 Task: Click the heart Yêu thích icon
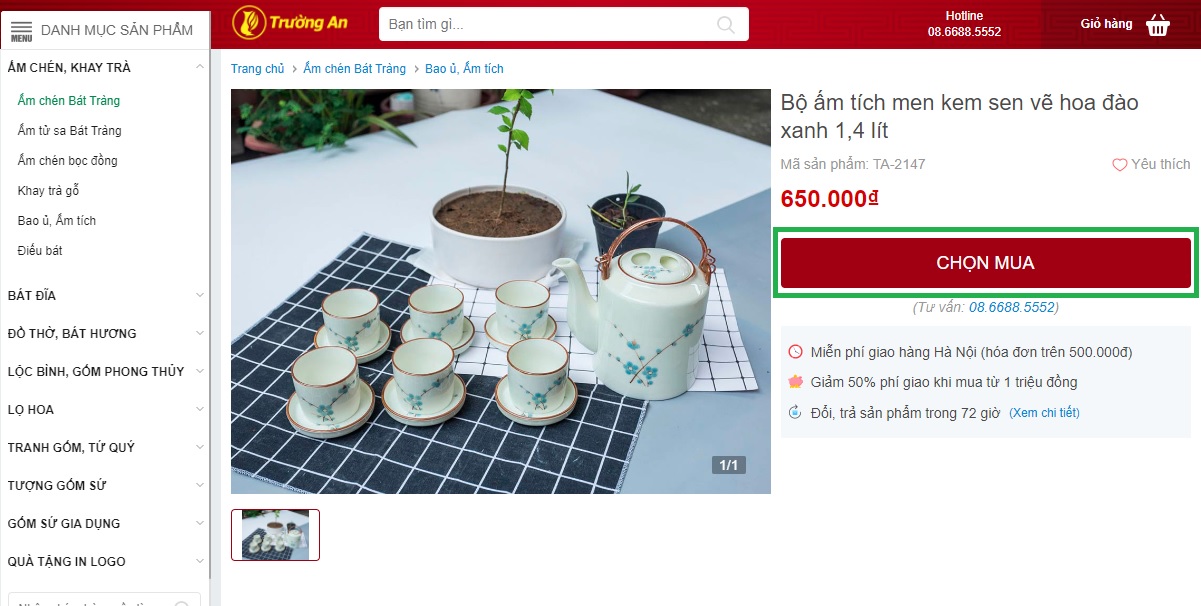[x=1120, y=165]
